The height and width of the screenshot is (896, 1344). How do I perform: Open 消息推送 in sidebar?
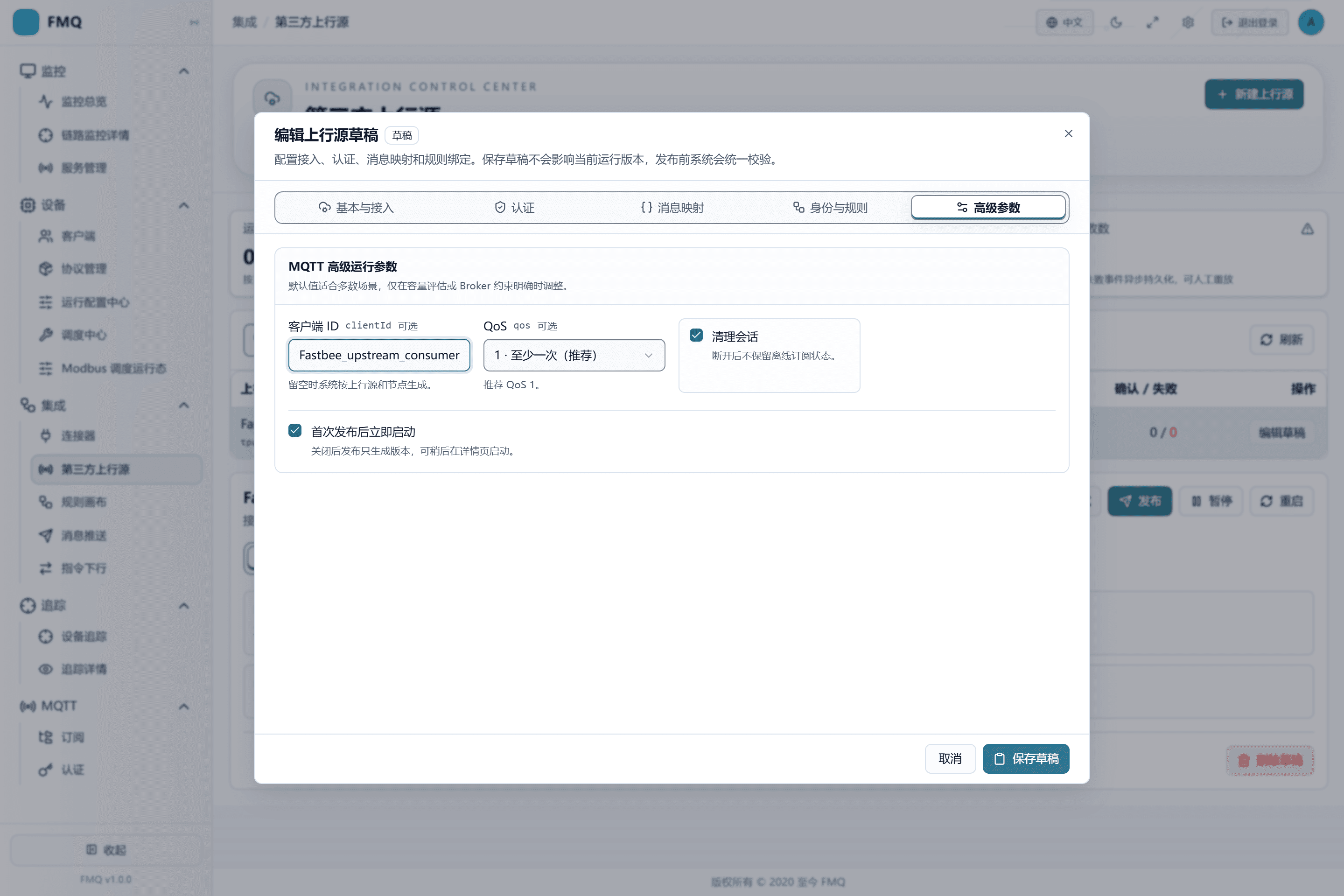click(117, 535)
